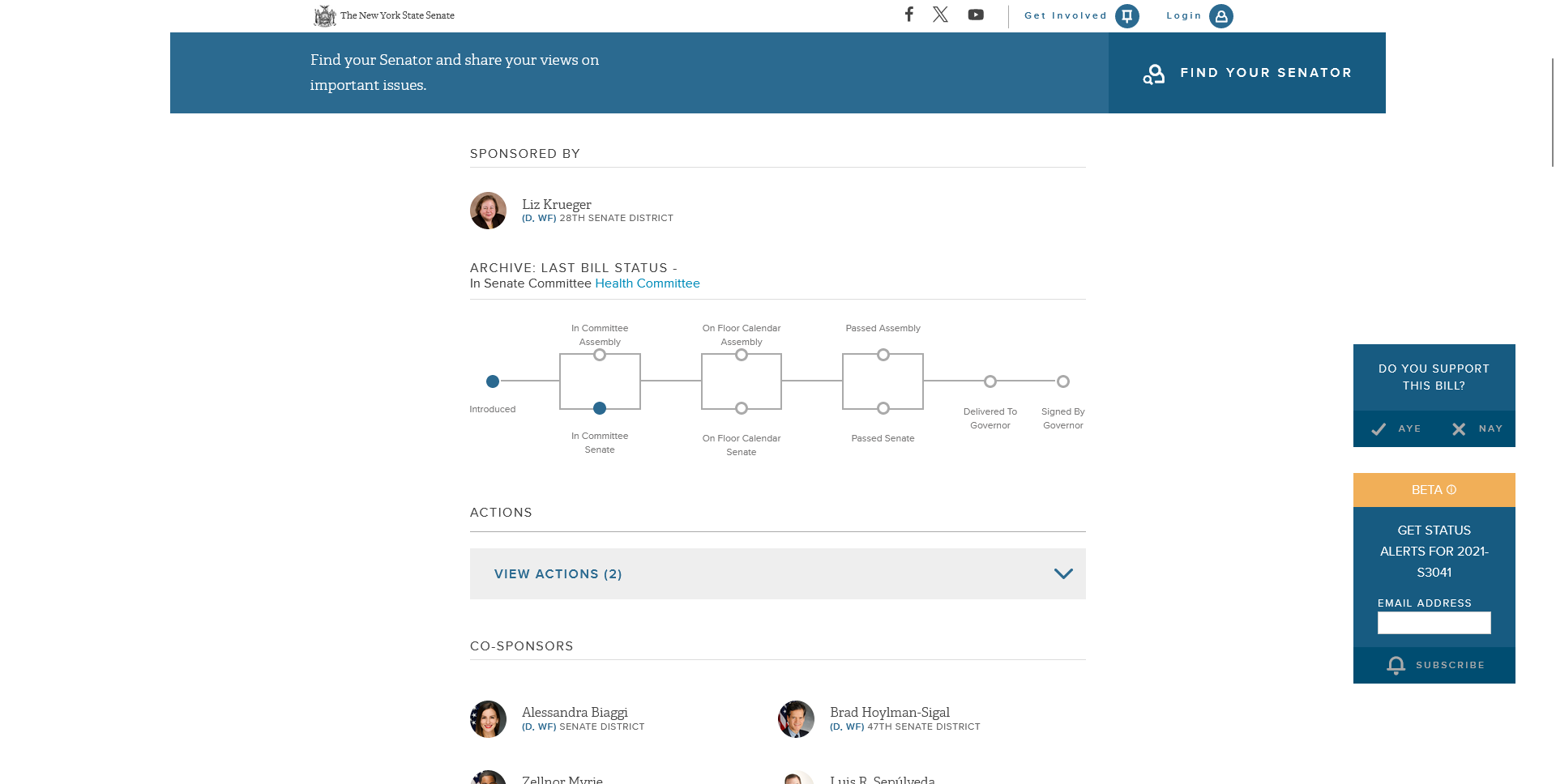Click the Nay X icon
The height and width of the screenshot is (784, 1556).
(x=1459, y=429)
